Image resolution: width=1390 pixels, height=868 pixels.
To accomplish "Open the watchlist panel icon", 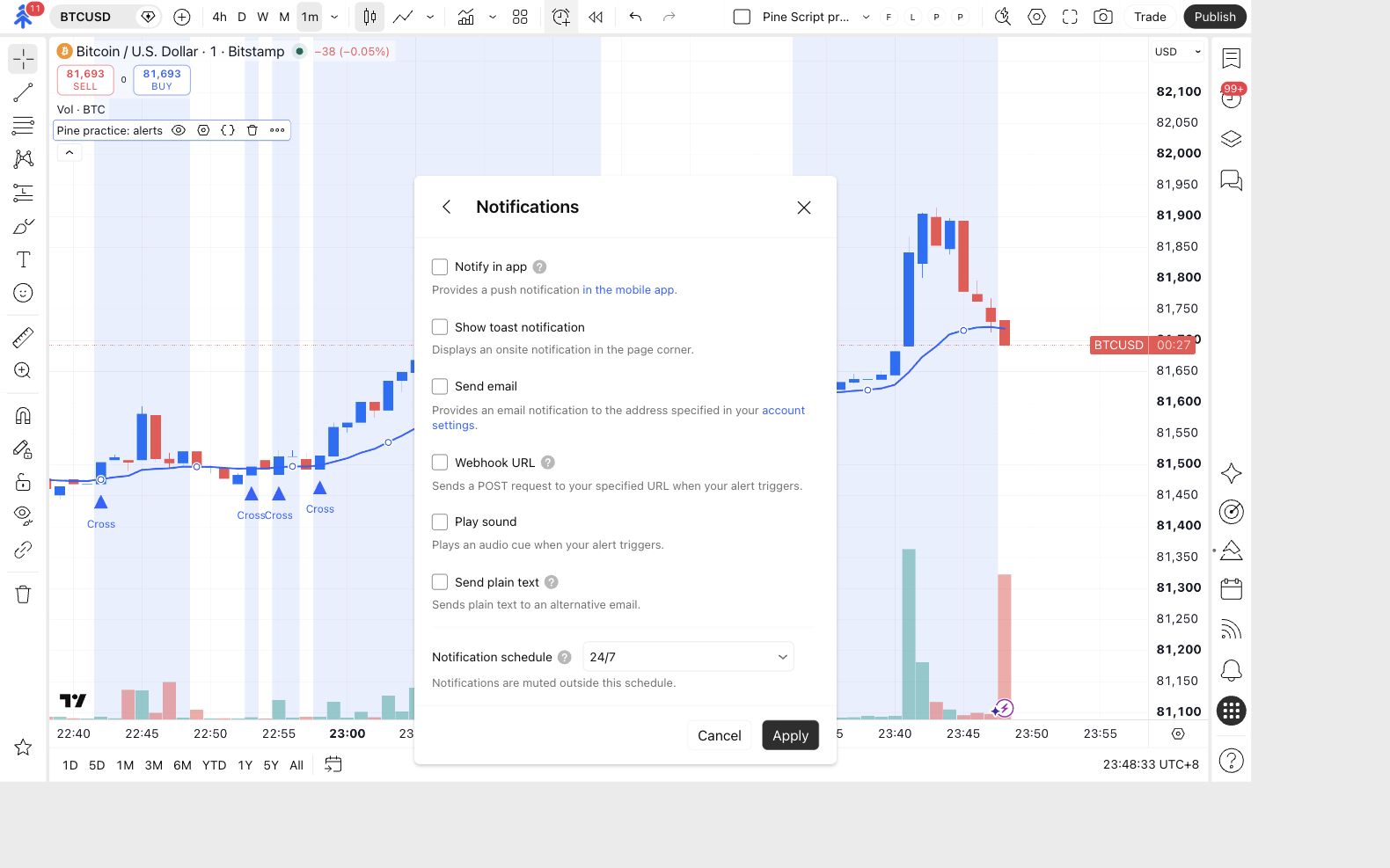I will [1232, 59].
